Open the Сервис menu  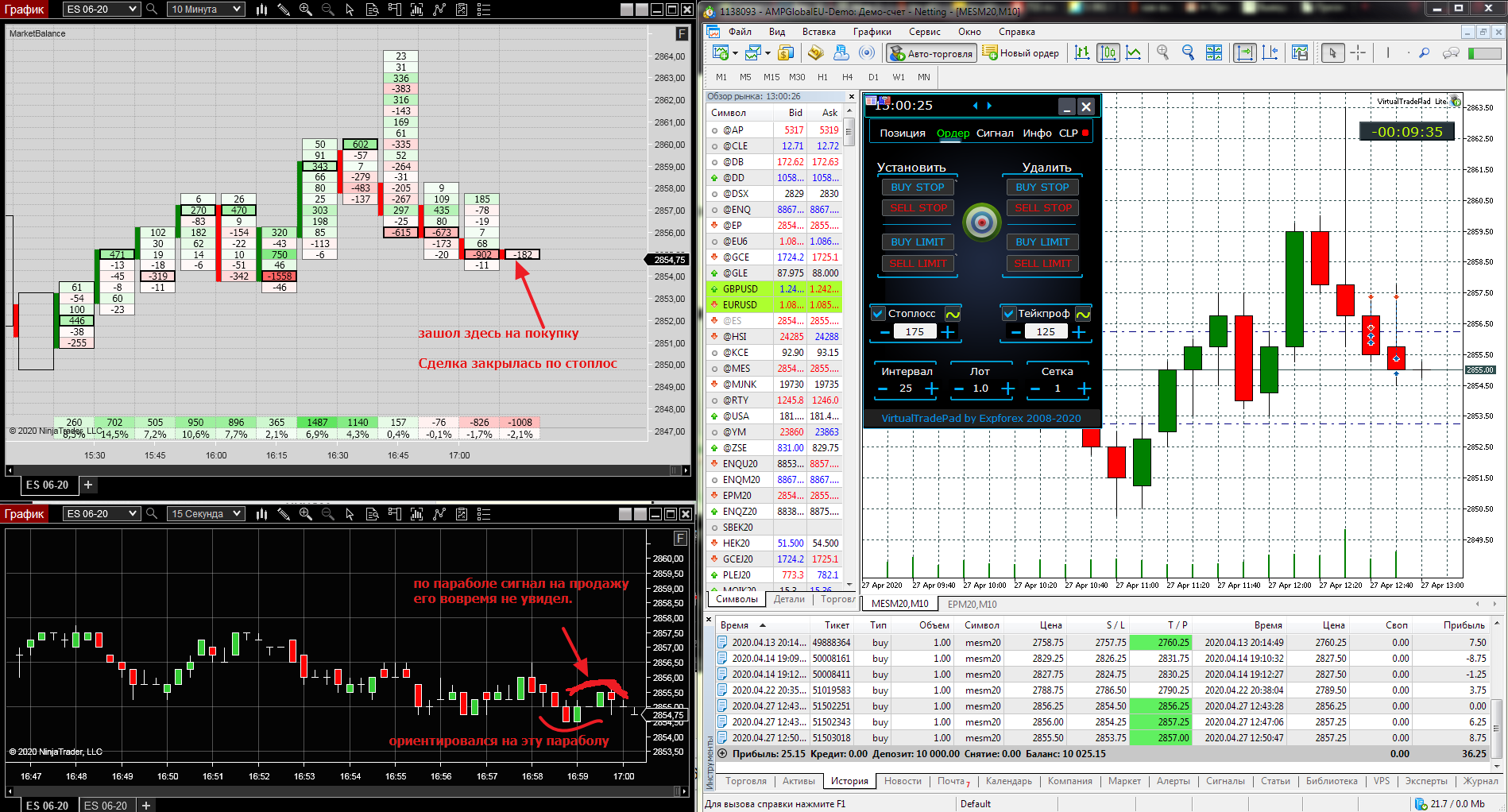924,32
